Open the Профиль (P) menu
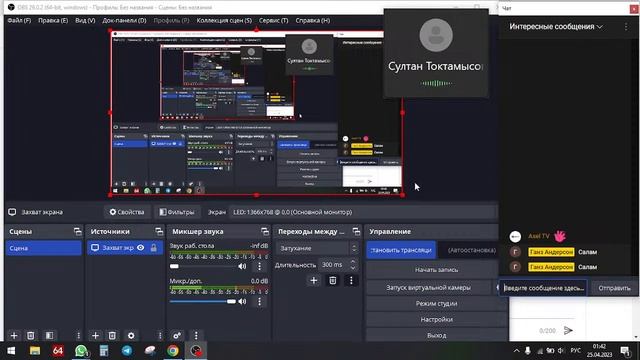Image resolution: width=640 pixels, height=360 pixels. [x=171, y=20]
